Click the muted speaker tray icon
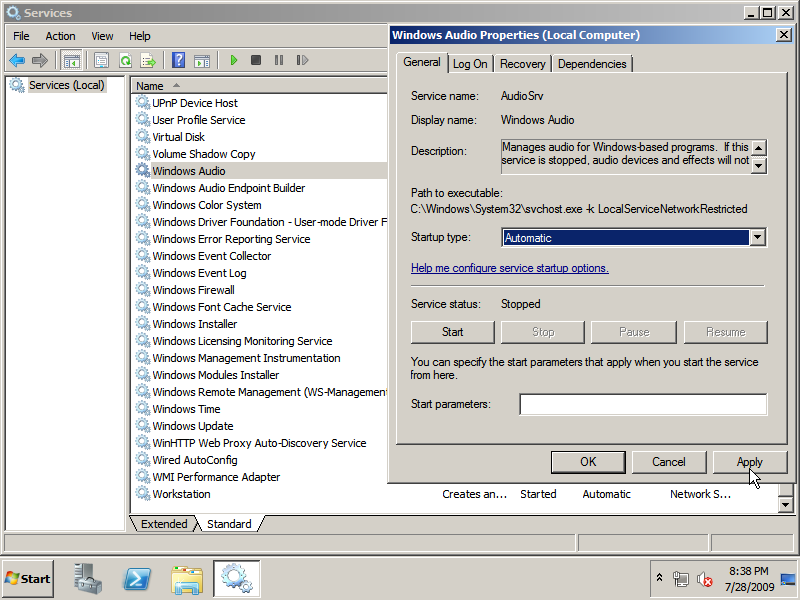 (705, 579)
